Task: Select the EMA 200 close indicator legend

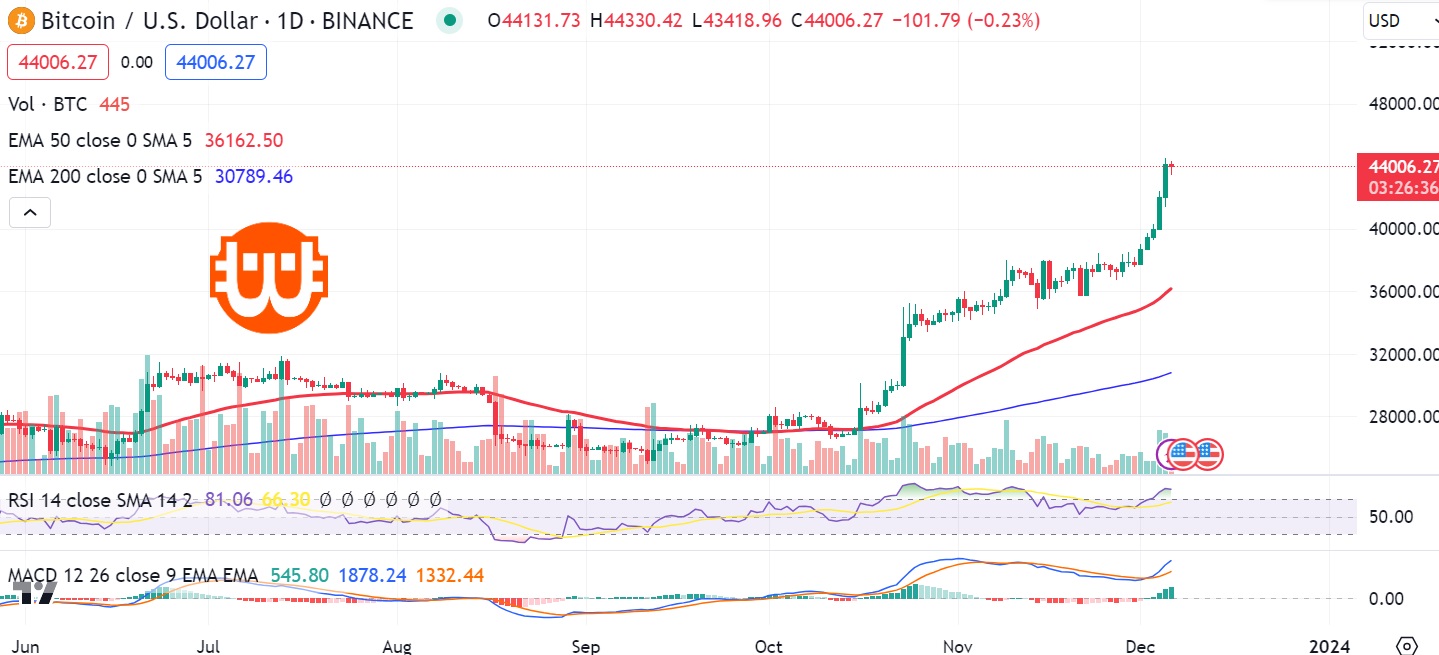Action: click(x=105, y=176)
